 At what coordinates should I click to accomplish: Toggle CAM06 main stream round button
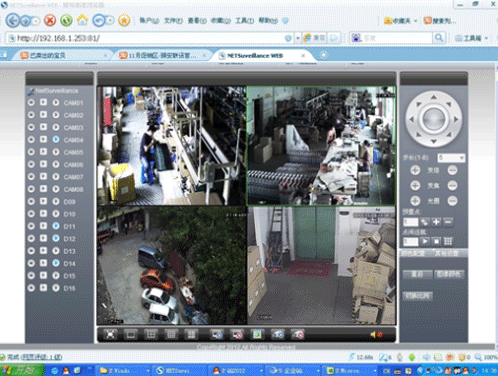click(x=31, y=164)
